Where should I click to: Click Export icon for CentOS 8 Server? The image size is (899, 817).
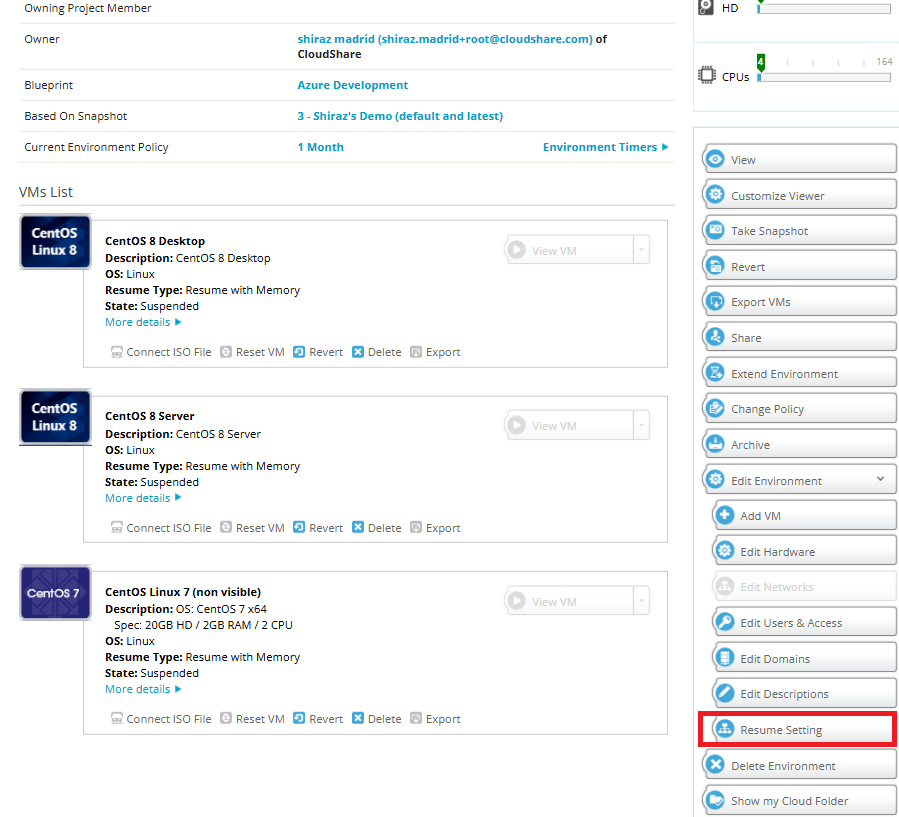pos(416,527)
